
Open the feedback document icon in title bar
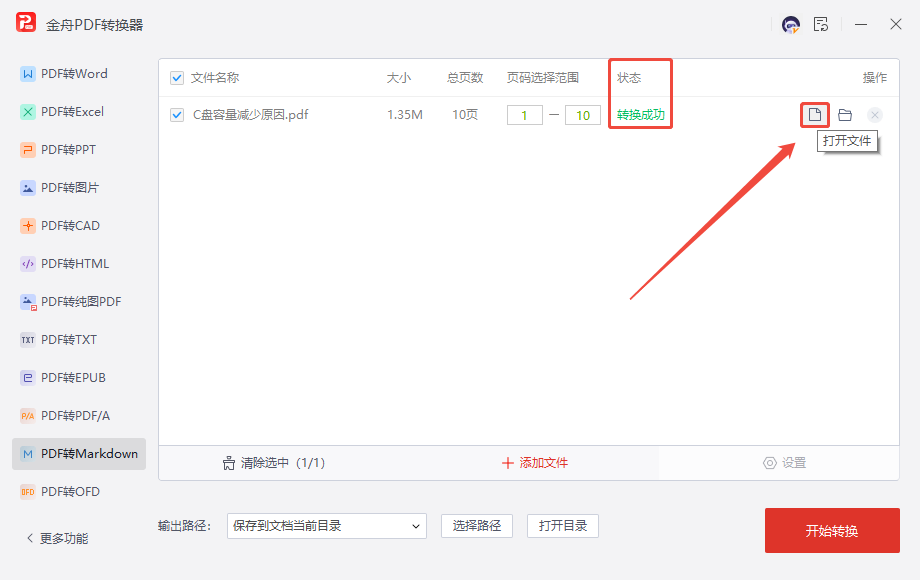pos(821,25)
